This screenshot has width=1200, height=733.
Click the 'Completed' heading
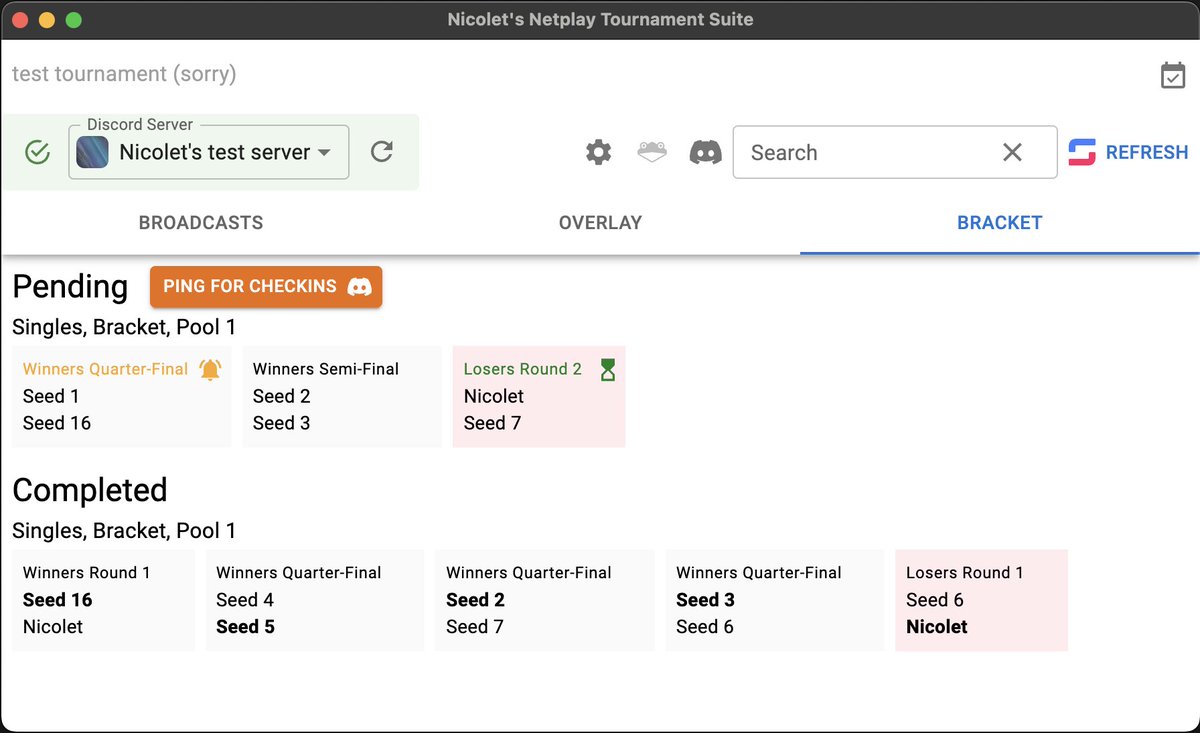[x=90, y=490]
